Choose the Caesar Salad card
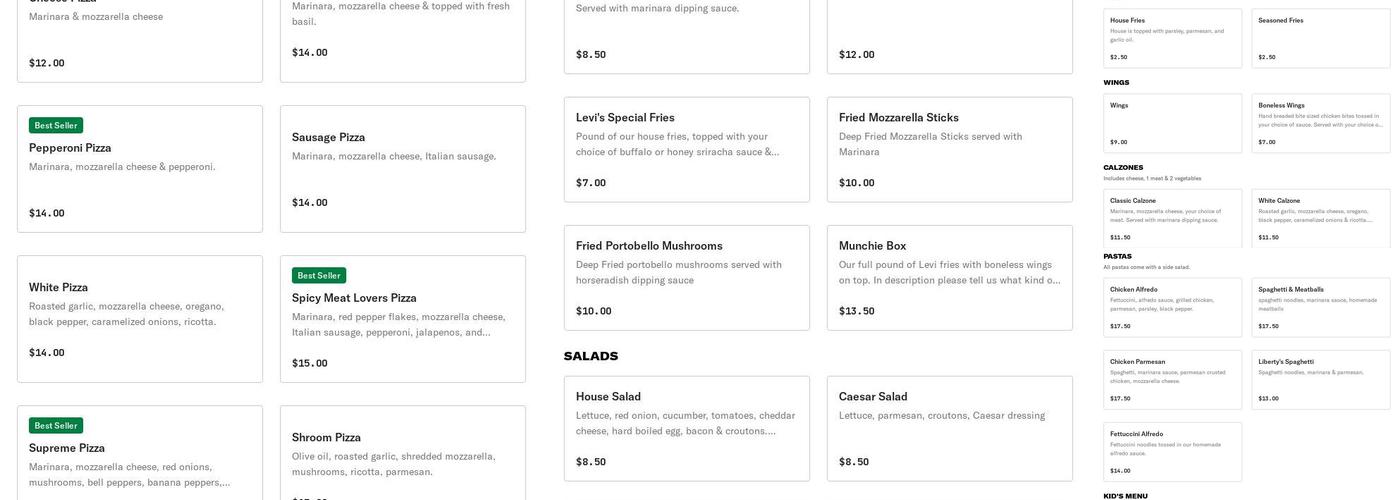 (x=949, y=428)
